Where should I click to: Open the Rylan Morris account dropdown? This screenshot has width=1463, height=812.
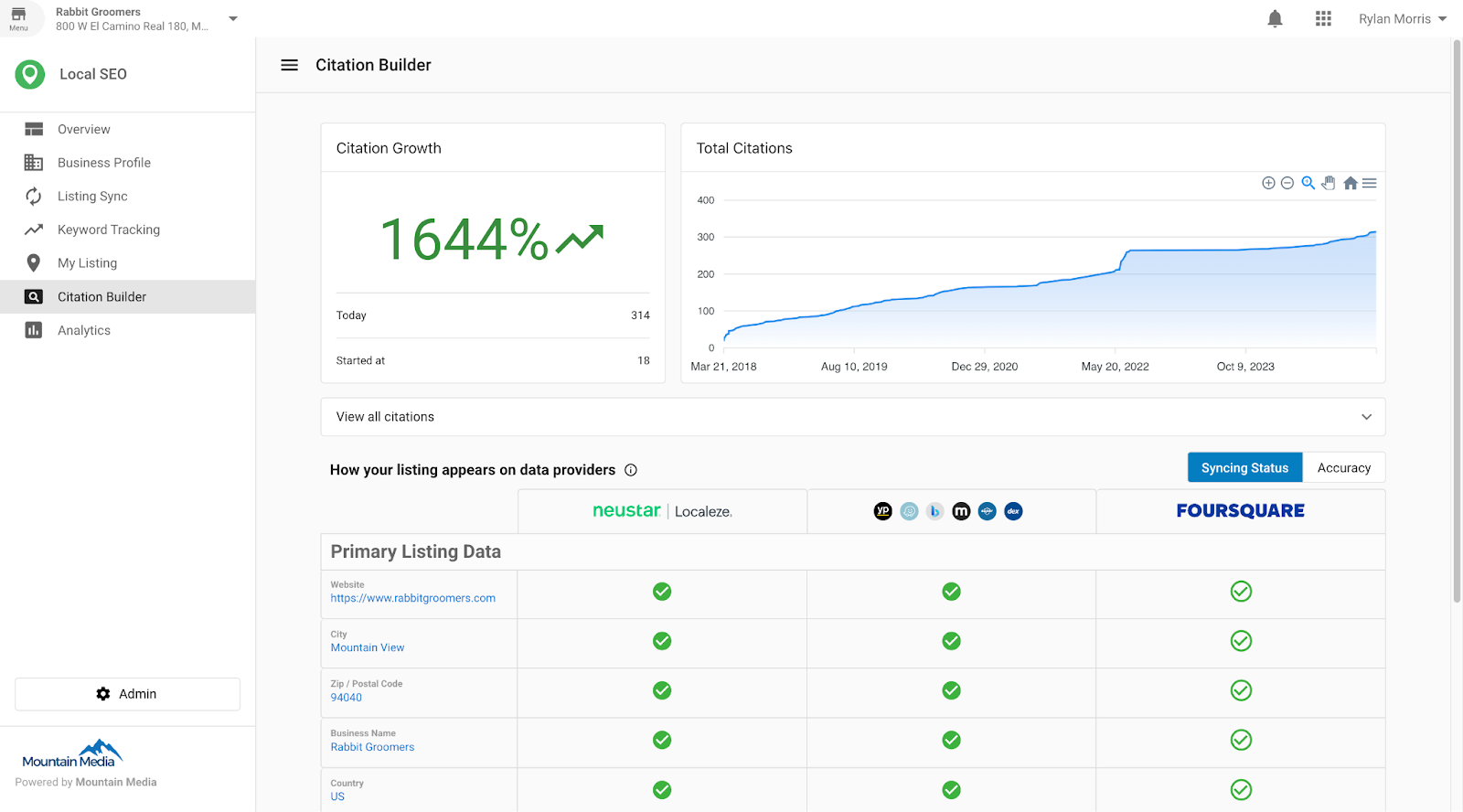(1402, 19)
